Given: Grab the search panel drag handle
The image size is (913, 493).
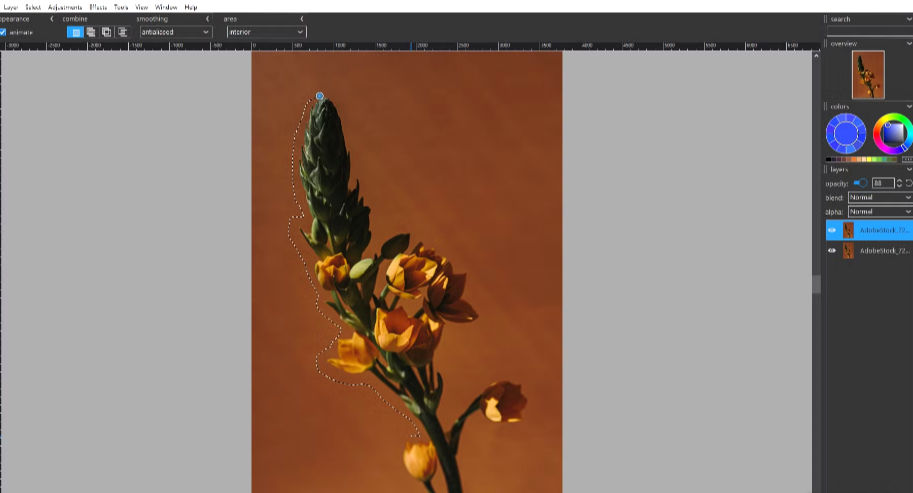Looking at the screenshot, I should click(x=826, y=19).
